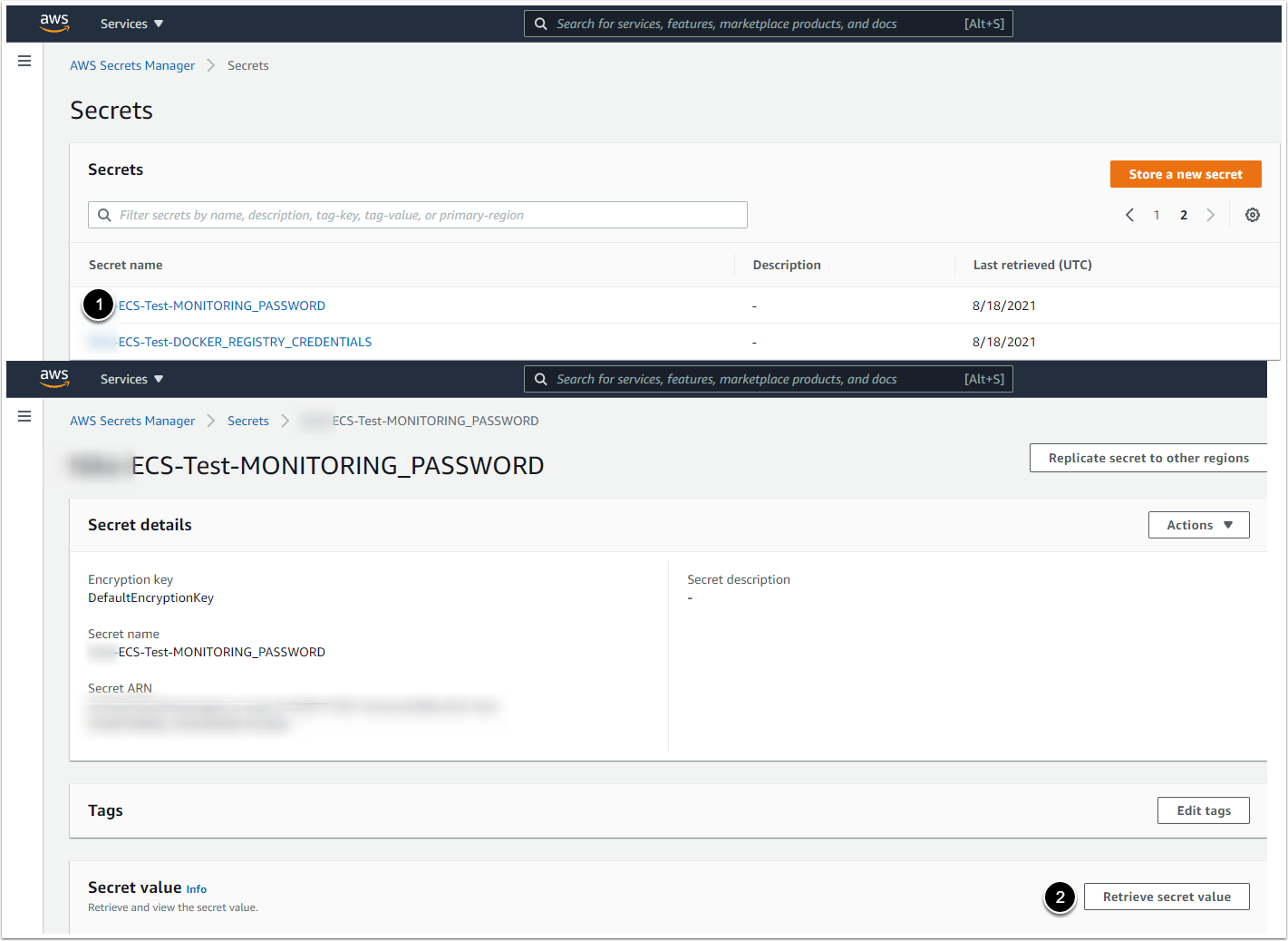This screenshot has height=941, width=1288.
Task: Click the Description column header
Action: tap(787, 265)
